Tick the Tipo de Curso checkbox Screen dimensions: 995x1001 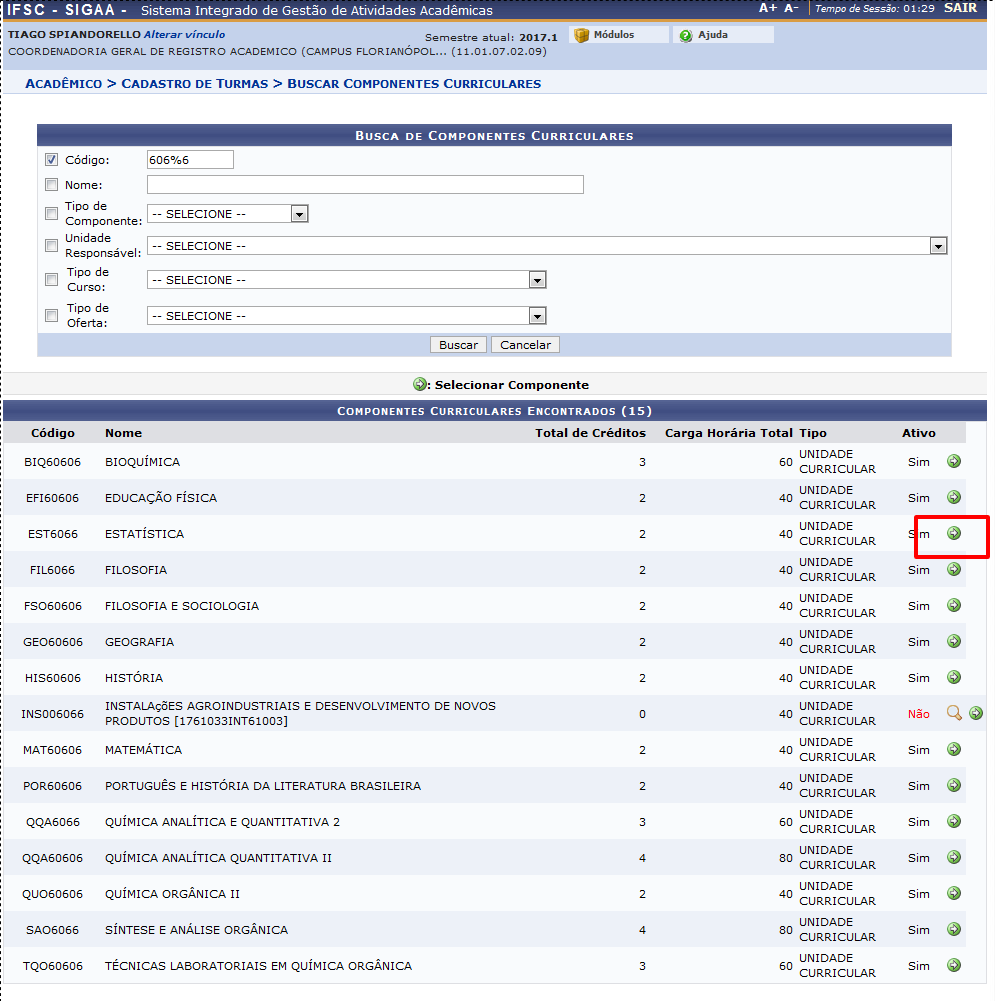click(52, 280)
